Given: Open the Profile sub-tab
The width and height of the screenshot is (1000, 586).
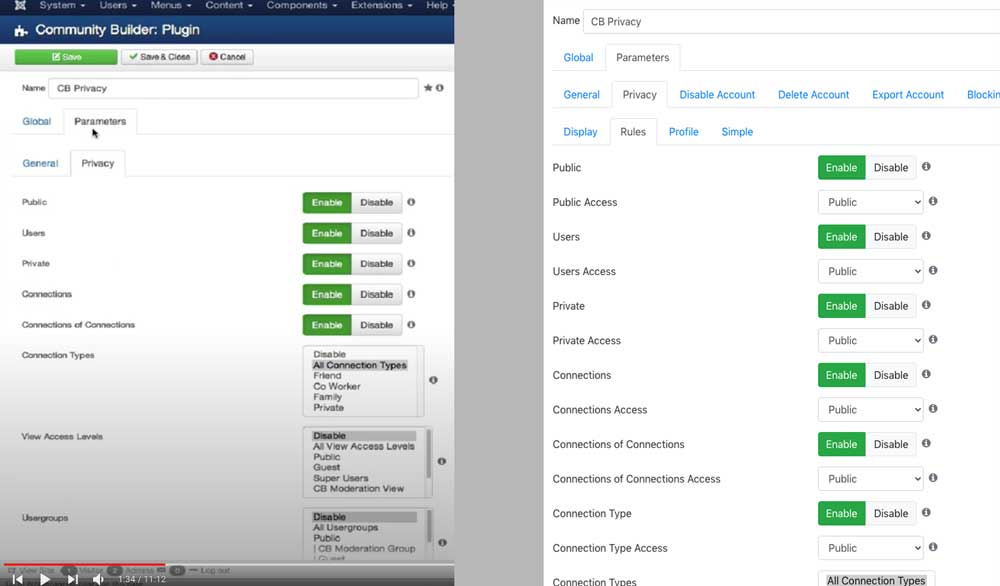Looking at the screenshot, I should pos(684,132).
